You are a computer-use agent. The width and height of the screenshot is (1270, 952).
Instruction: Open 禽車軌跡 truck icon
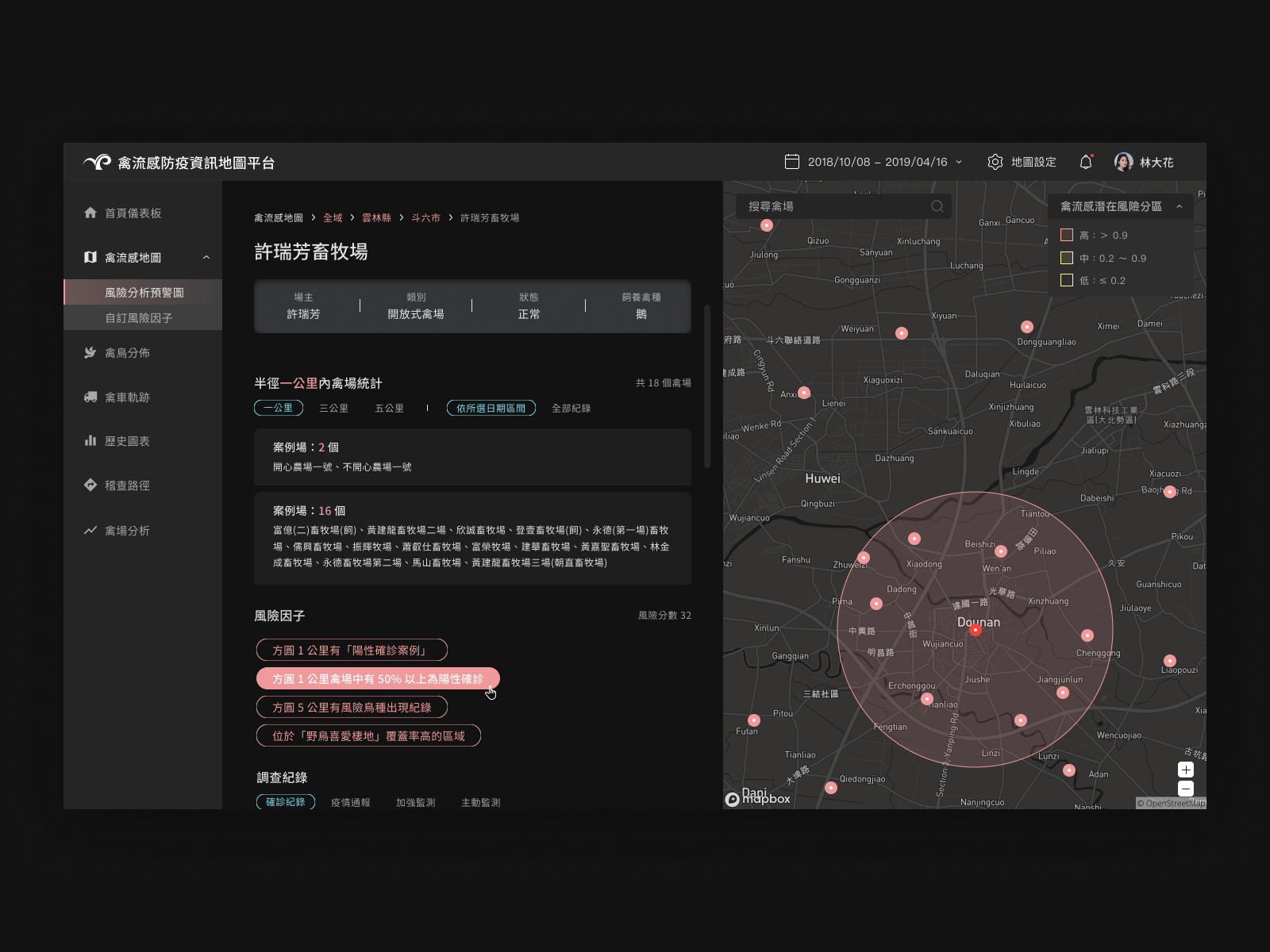90,397
